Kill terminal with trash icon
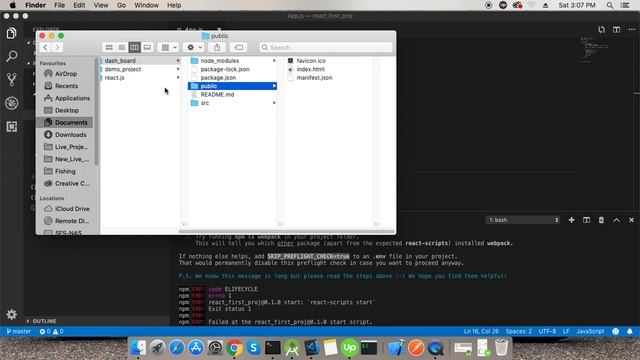640x360 pixels. click(x=601, y=220)
